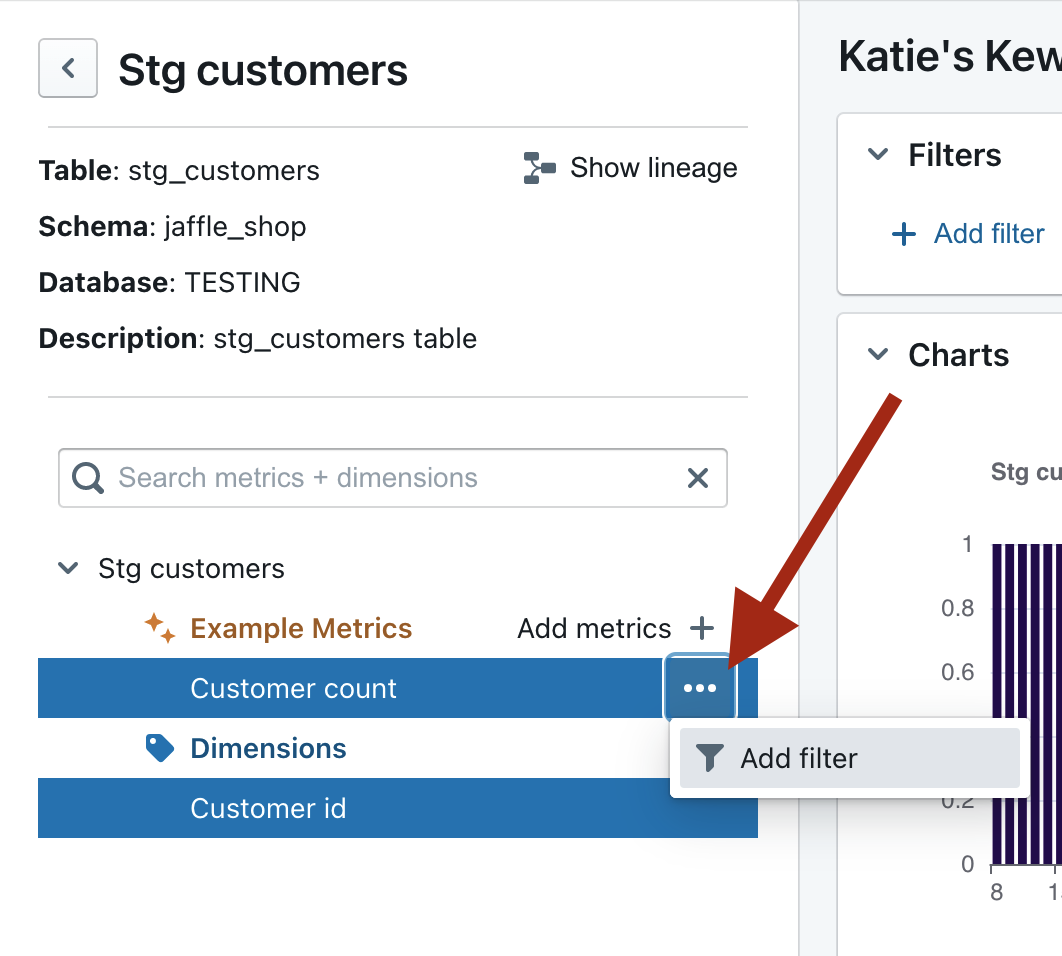Viewport: 1062px width, 956px height.
Task: Clear the search box with the X
Action: tap(698, 478)
